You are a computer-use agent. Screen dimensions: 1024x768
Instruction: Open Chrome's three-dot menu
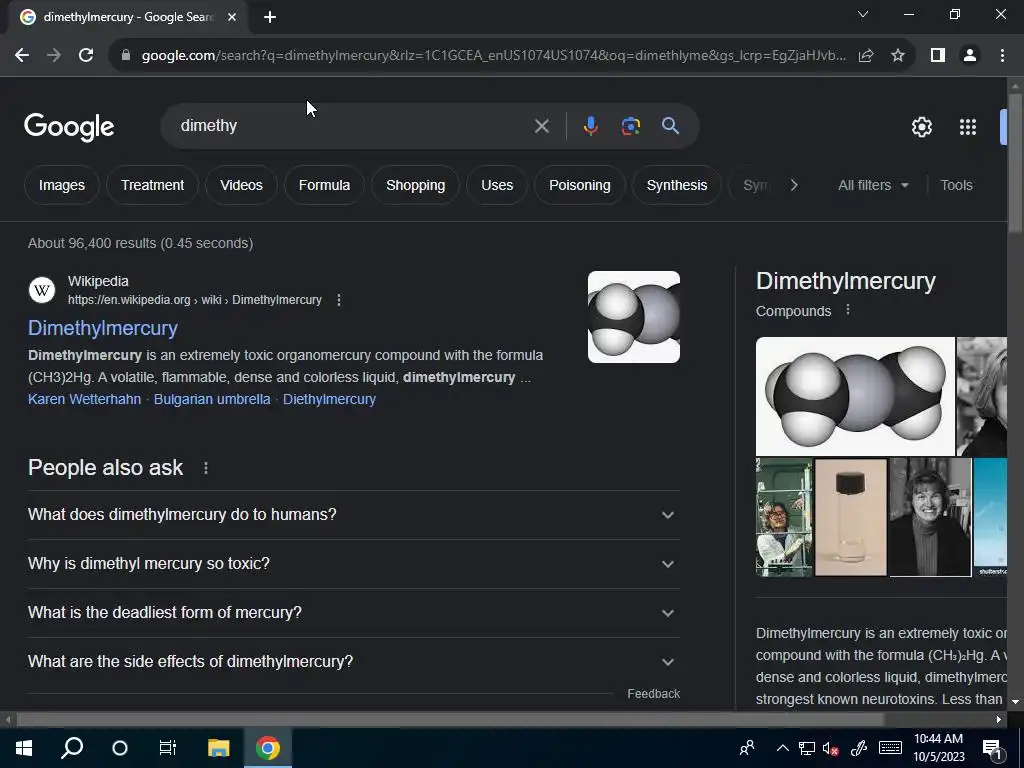pos(1002,56)
